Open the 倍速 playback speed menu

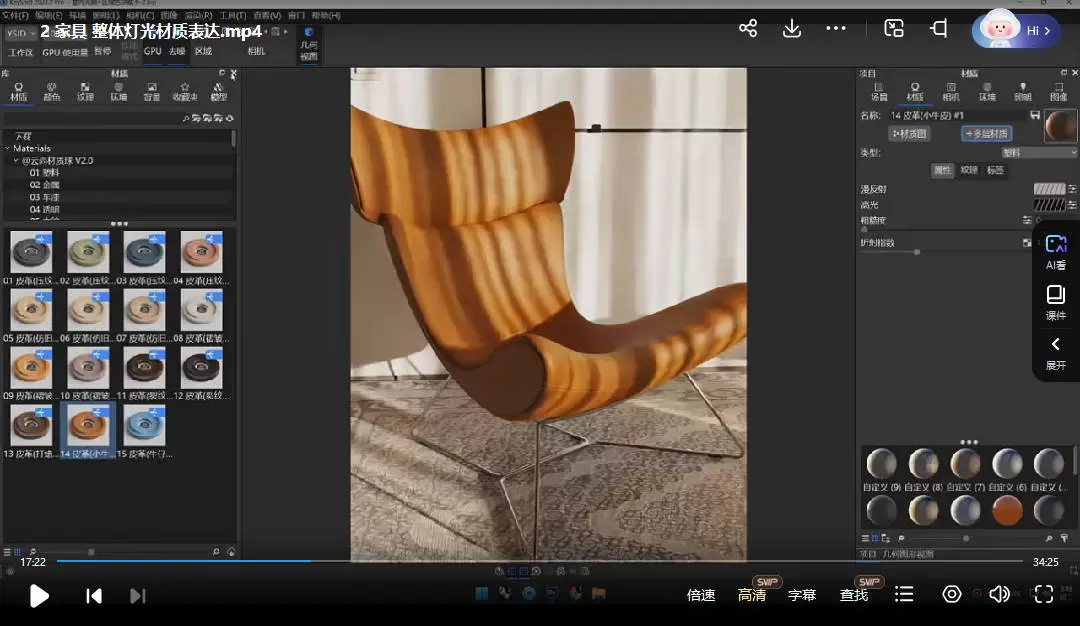[700, 595]
